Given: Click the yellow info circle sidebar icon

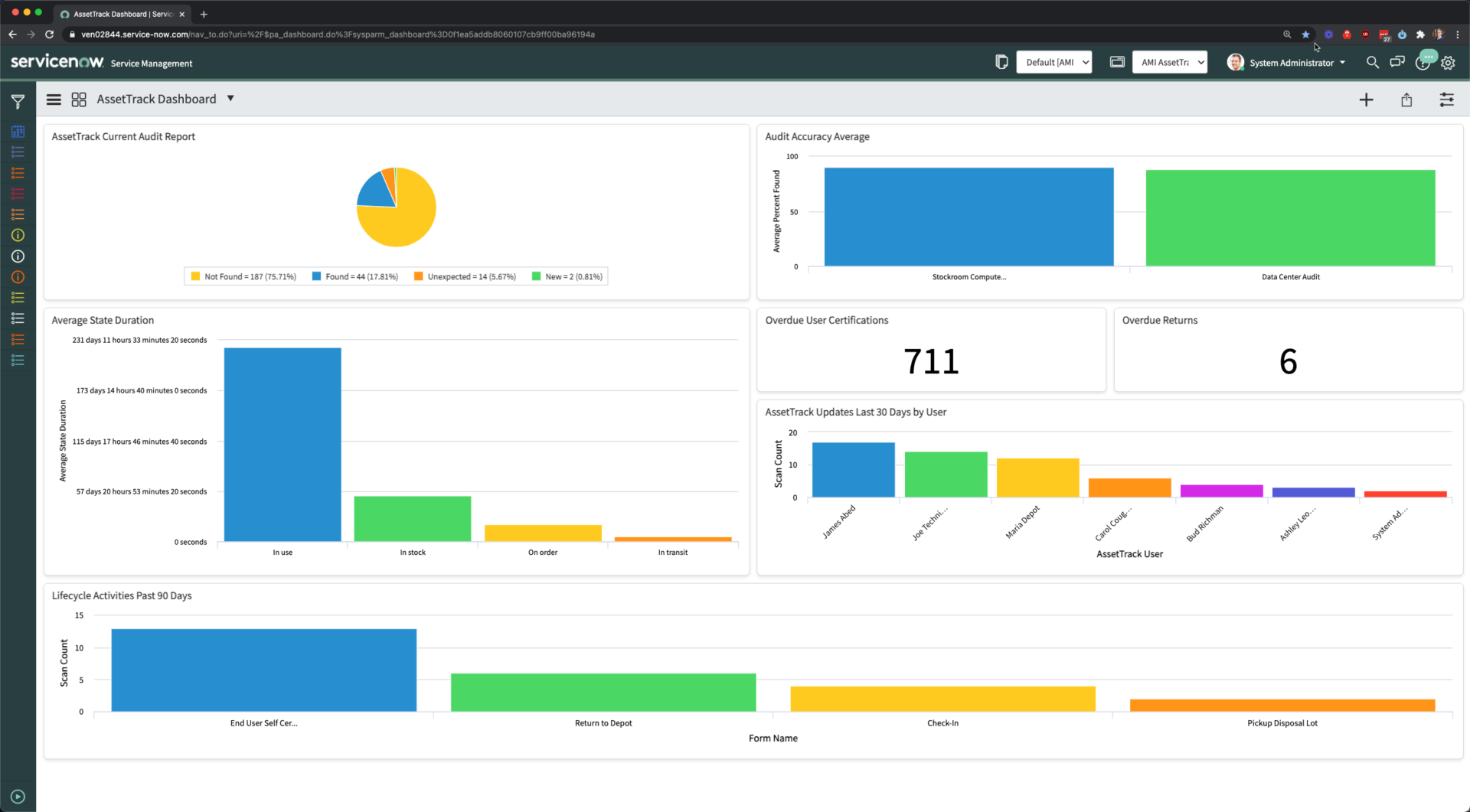Looking at the screenshot, I should point(18,235).
